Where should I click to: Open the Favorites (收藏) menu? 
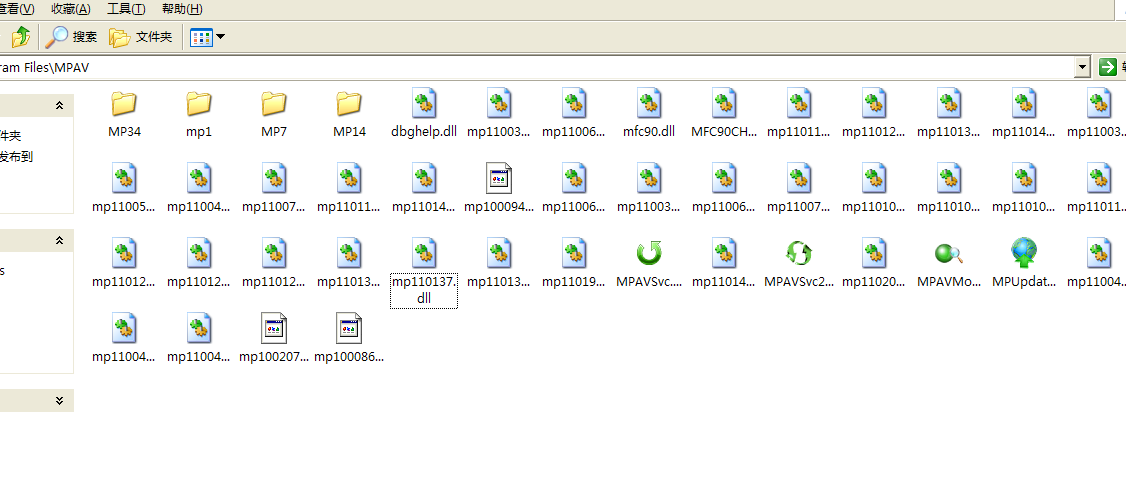pos(71,9)
